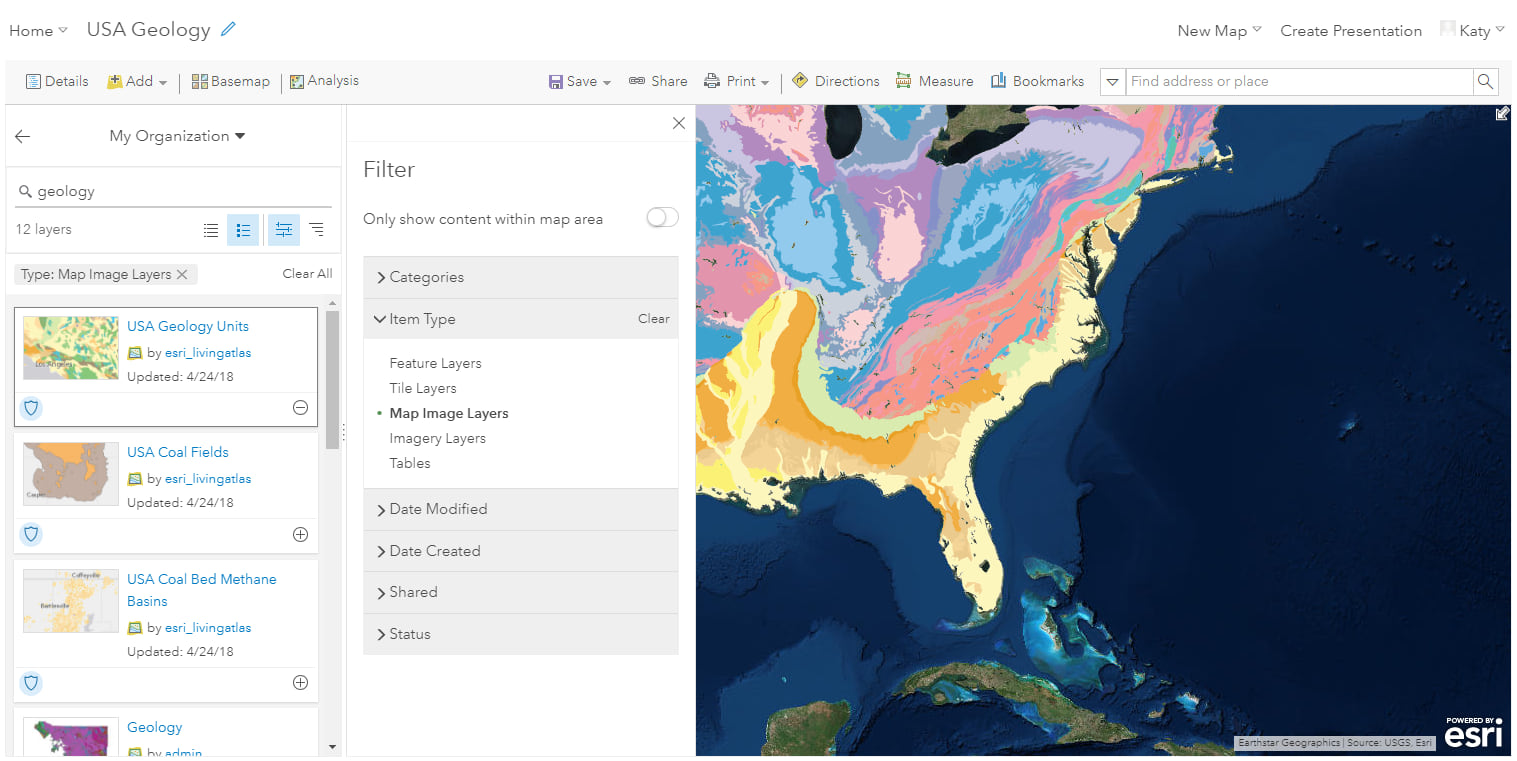Clear the Item Type filter

pos(653,318)
